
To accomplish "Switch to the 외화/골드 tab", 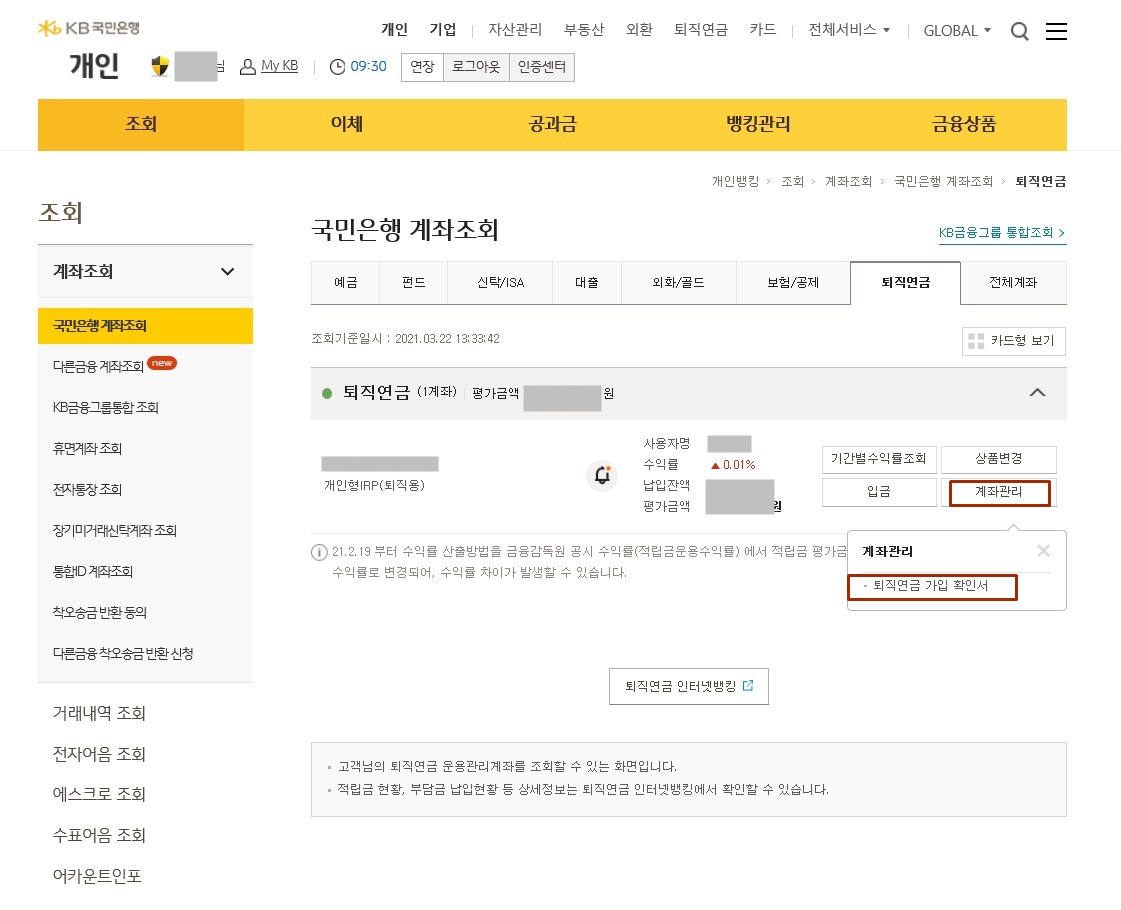I will click(678, 282).
